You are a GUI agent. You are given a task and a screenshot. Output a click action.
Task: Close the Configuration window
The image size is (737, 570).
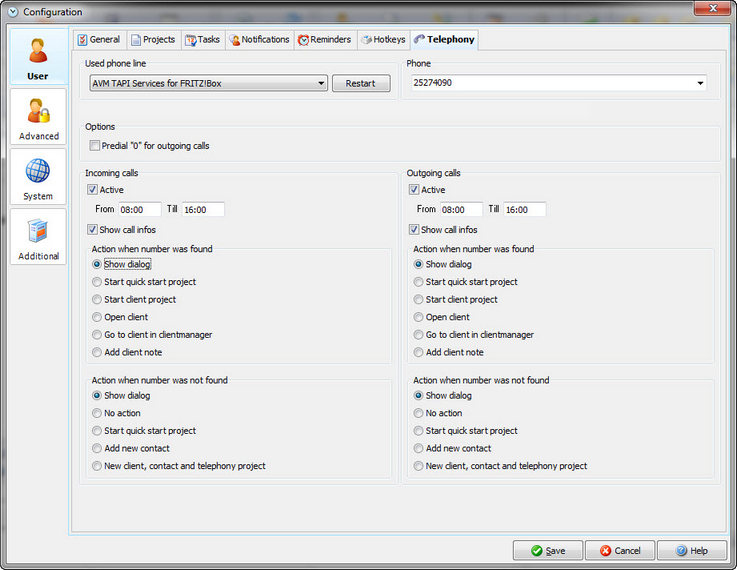tap(713, 8)
